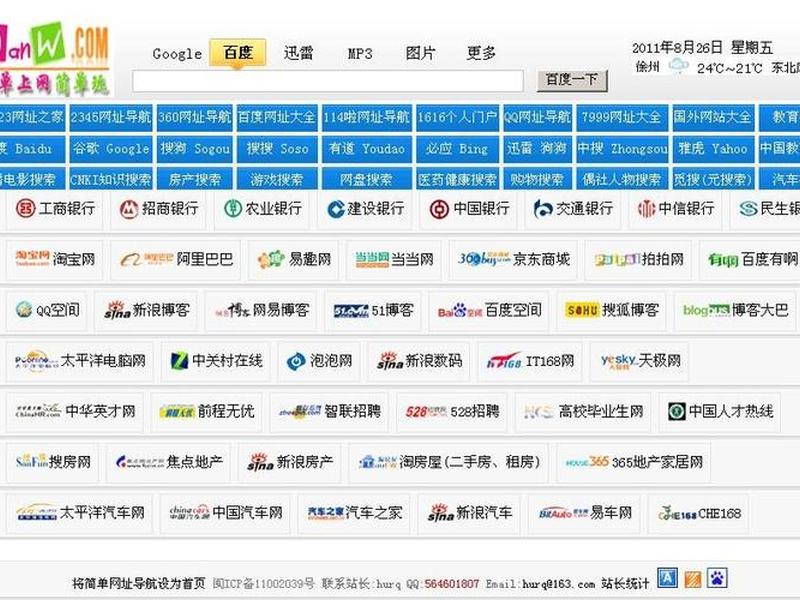The height and width of the screenshot is (600, 800).
Task: Open 站长统计 footer link
Action: (625, 583)
